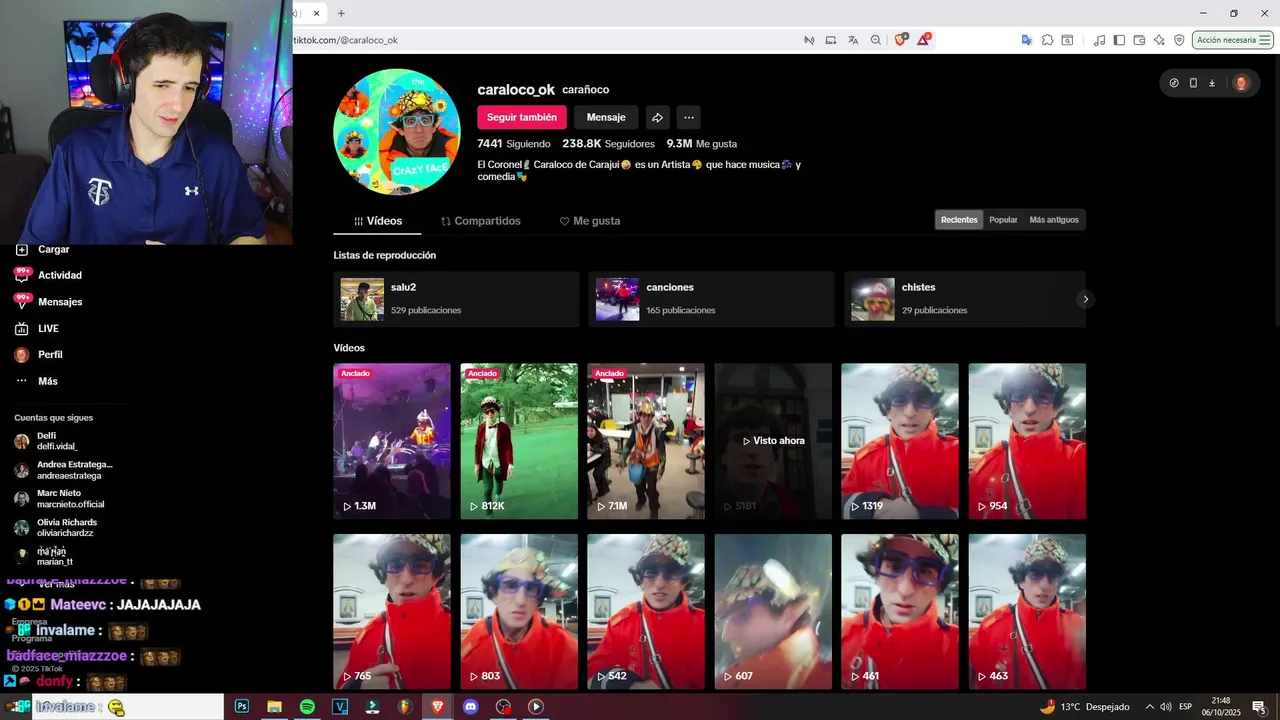Open Cargar in TikTok sidebar

click(x=43, y=249)
